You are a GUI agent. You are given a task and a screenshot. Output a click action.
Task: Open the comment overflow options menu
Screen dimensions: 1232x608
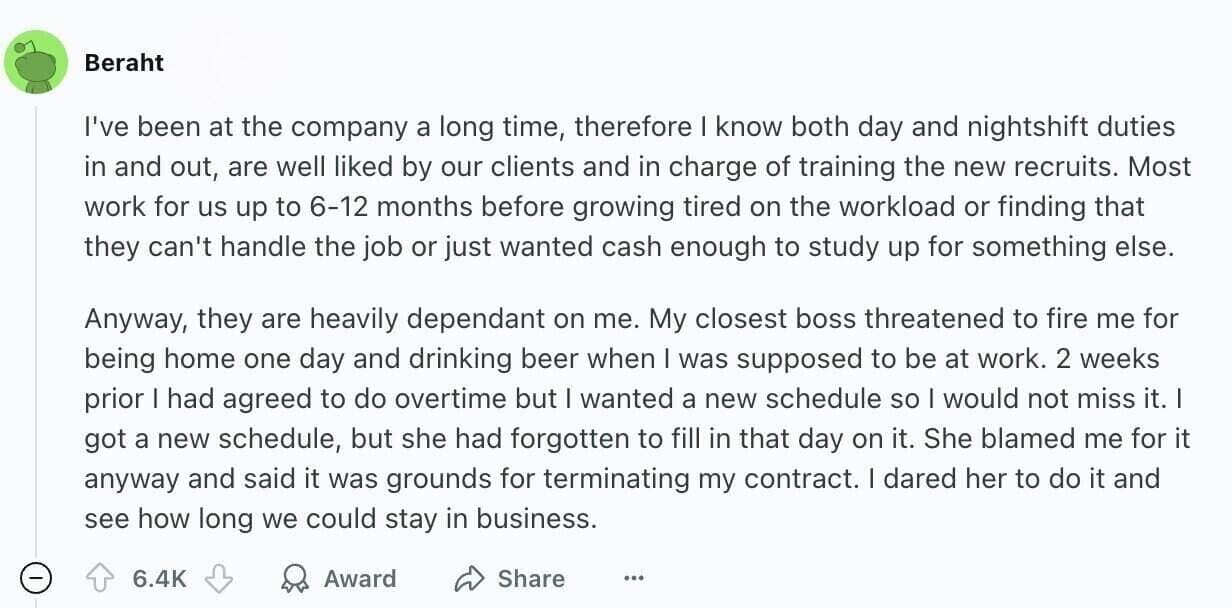pos(633,578)
